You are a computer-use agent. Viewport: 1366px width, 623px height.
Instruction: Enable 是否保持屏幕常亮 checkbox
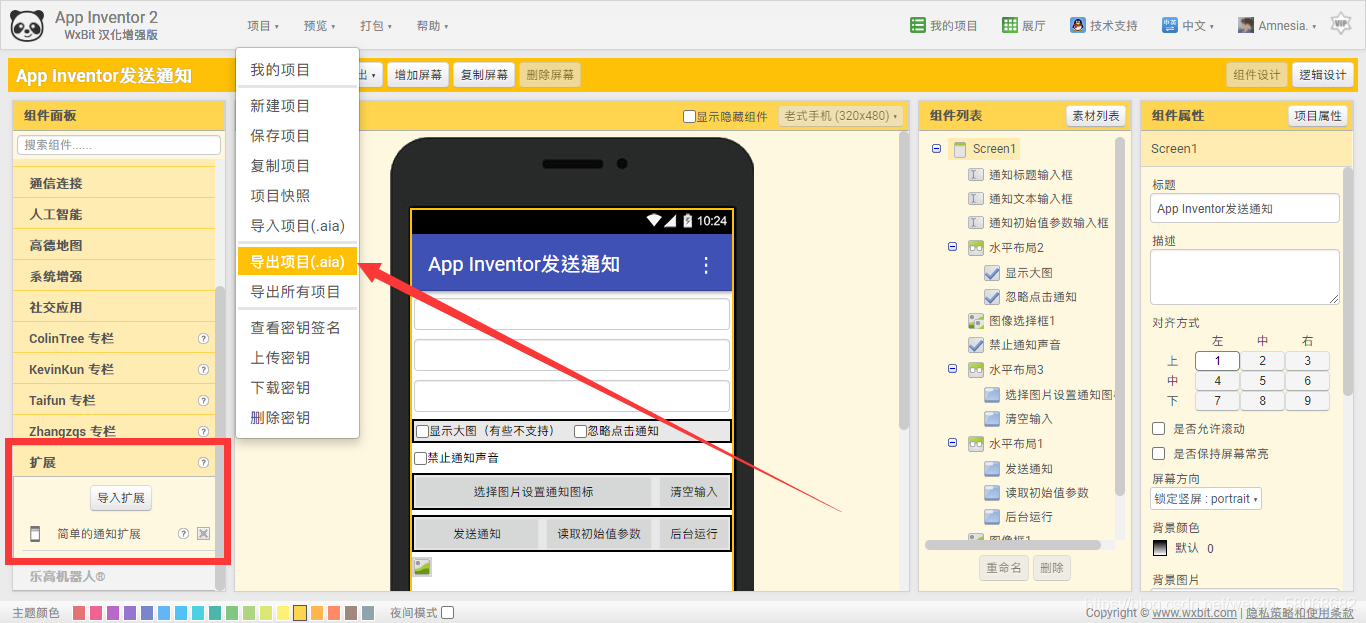[1159, 453]
